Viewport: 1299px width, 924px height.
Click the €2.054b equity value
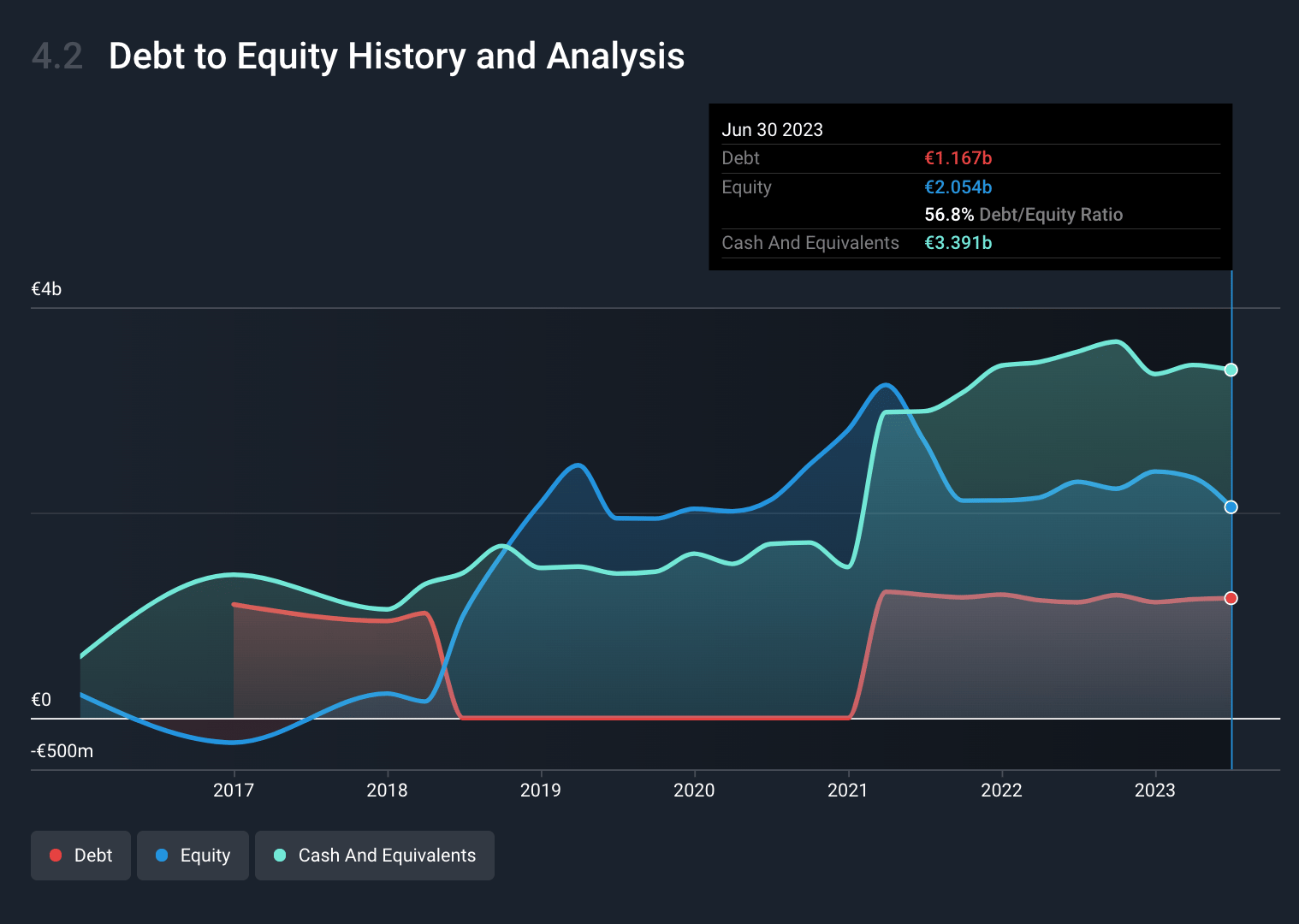[x=958, y=187]
